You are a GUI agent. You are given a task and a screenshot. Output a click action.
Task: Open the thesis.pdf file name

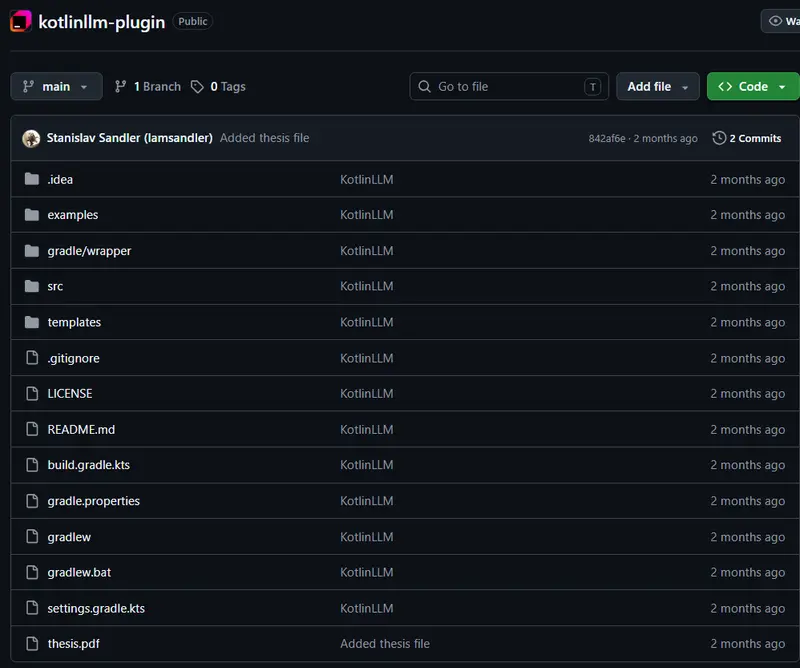click(x=73, y=644)
